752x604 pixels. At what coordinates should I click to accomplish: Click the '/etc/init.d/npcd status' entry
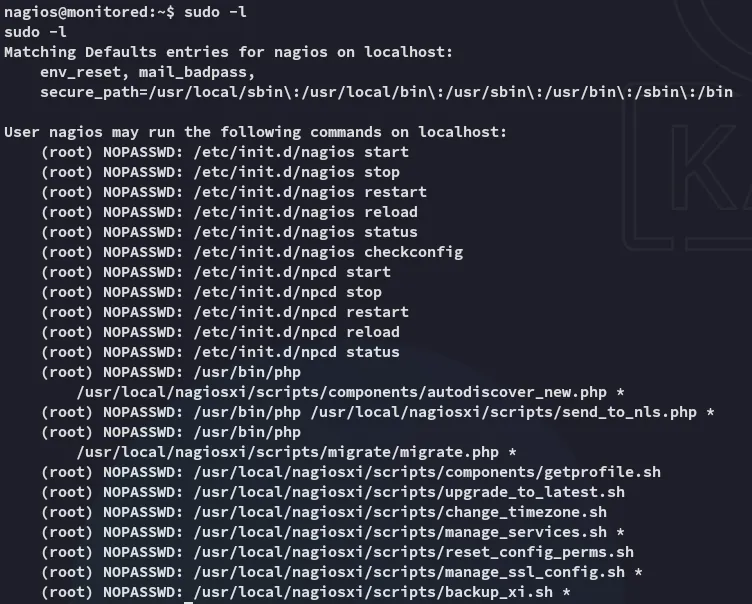tap(296, 352)
